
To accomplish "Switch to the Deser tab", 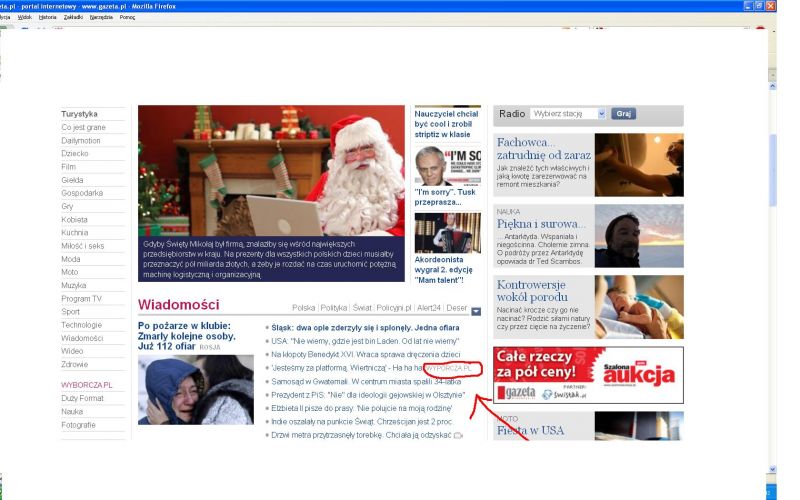I will click(x=457, y=308).
